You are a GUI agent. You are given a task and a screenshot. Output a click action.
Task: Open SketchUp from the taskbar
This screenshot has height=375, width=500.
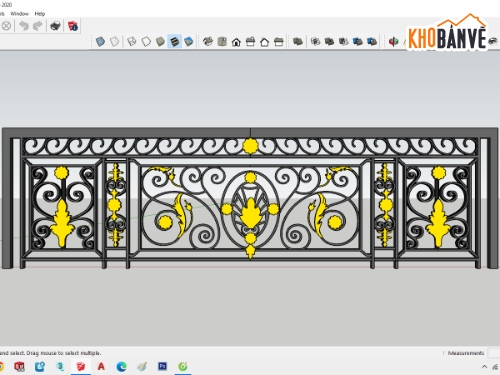pos(81,366)
